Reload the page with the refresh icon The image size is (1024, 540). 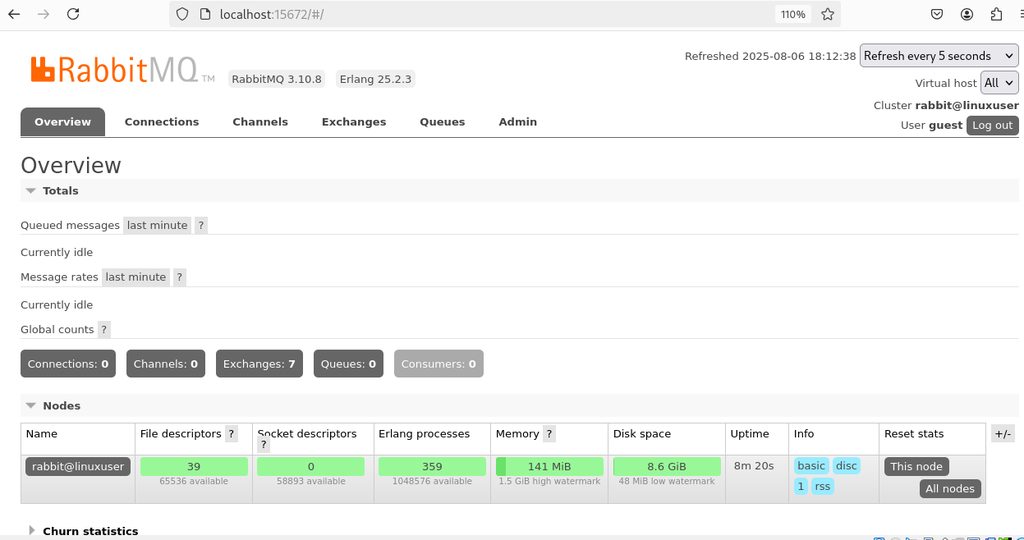pos(73,14)
